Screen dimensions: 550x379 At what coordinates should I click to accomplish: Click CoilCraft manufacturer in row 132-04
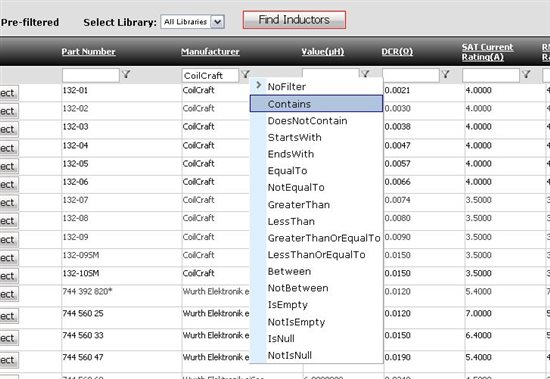199,145
